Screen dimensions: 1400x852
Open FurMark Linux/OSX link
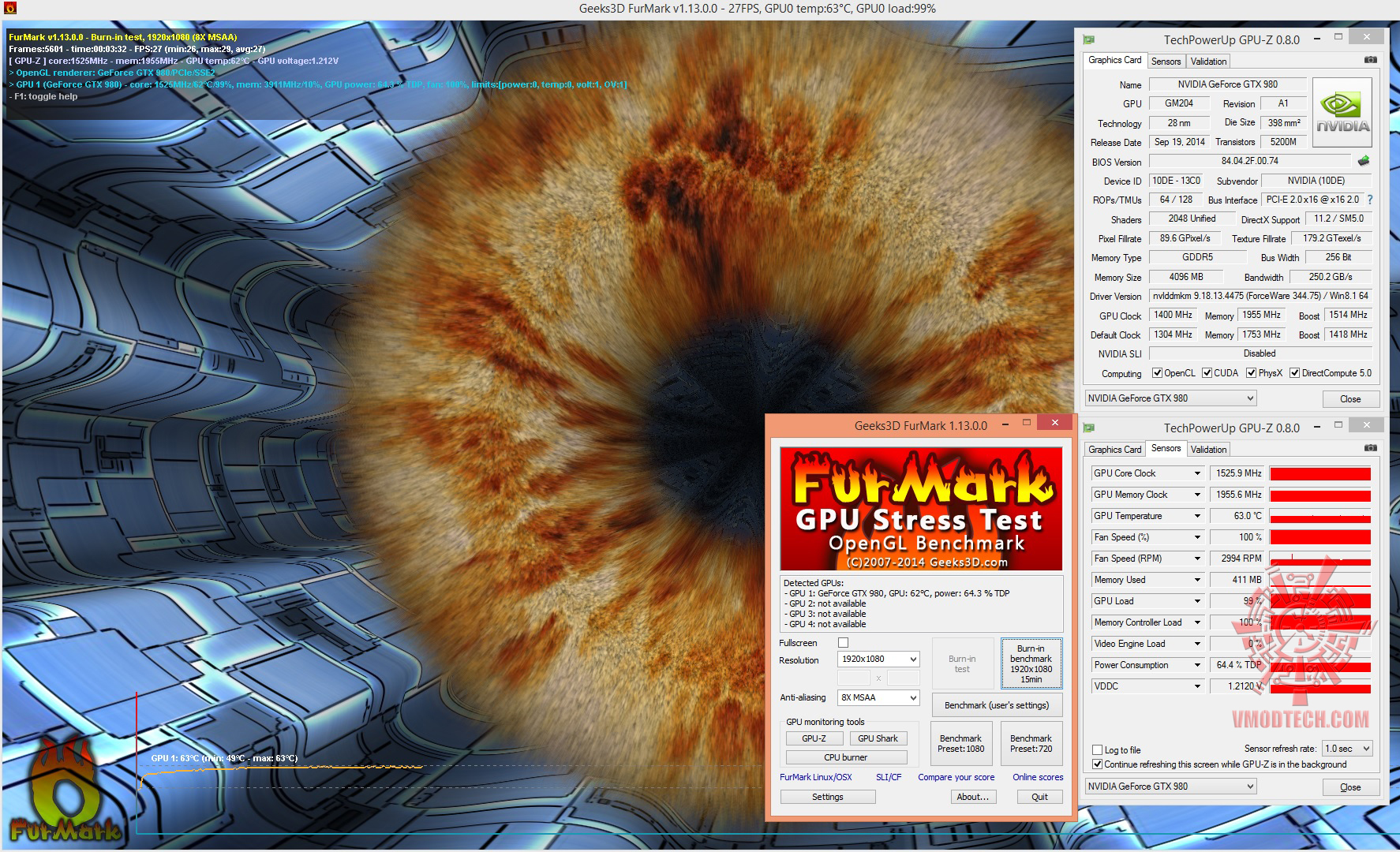coord(816,777)
